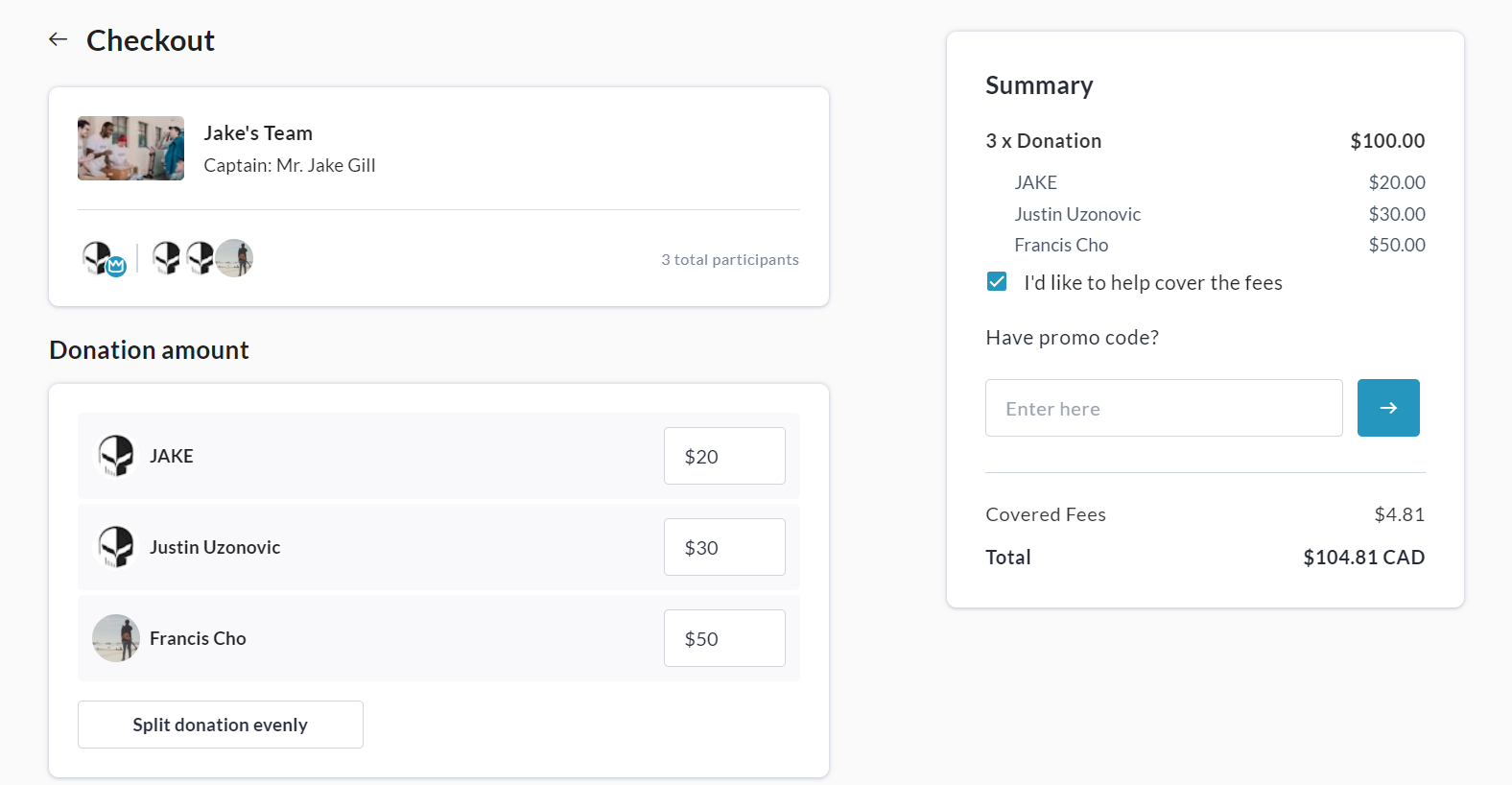The width and height of the screenshot is (1512, 785).
Task: Click Francis Cho's profile photo avatar
Action: click(x=116, y=638)
